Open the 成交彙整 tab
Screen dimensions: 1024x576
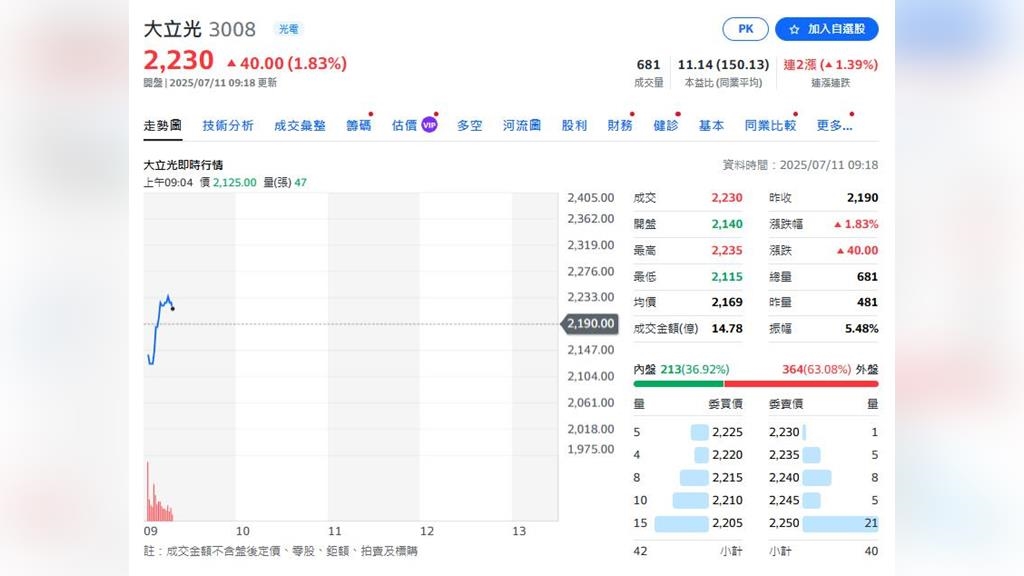click(300, 125)
